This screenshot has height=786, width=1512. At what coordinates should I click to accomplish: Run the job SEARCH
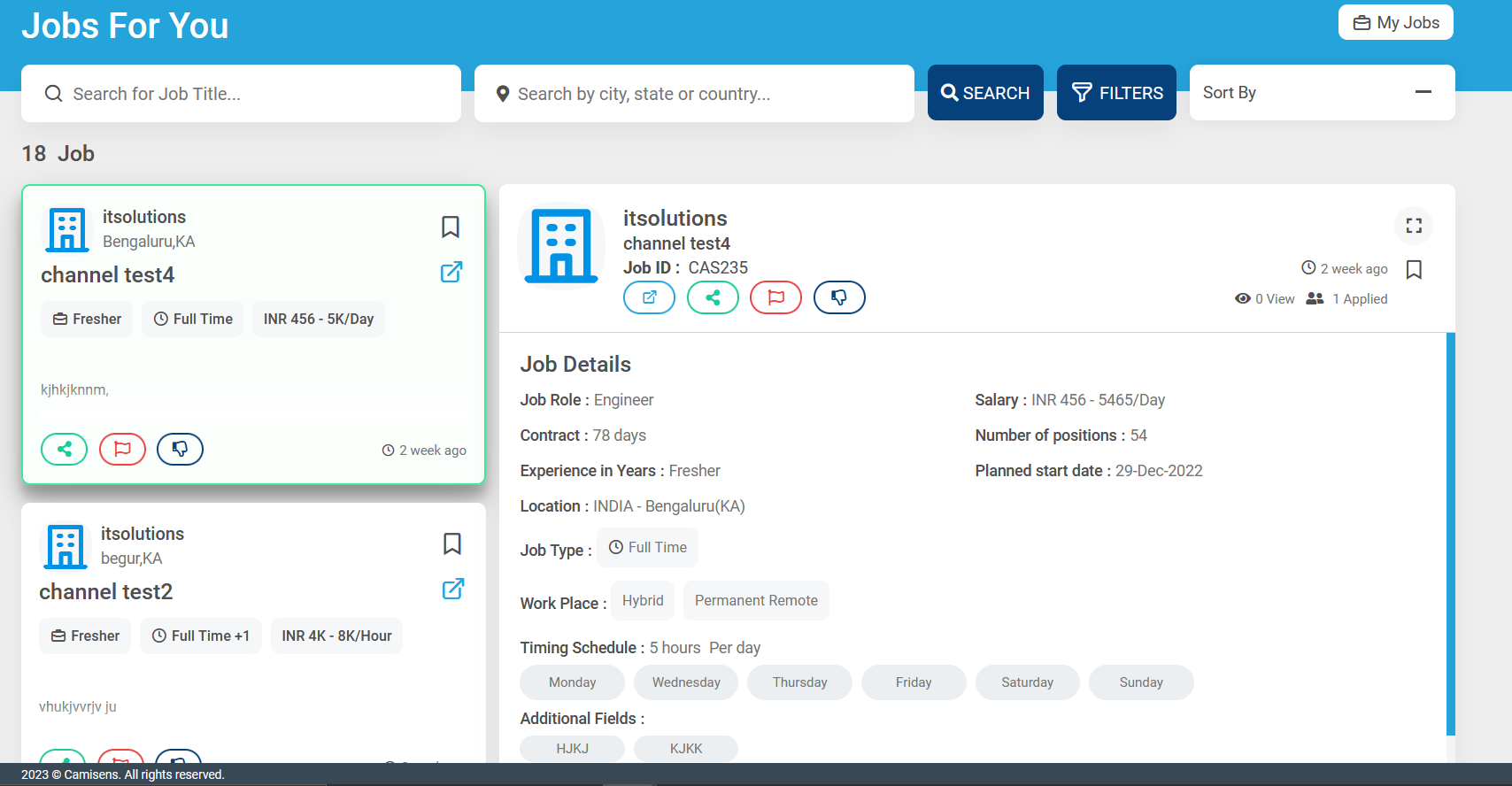tap(985, 93)
